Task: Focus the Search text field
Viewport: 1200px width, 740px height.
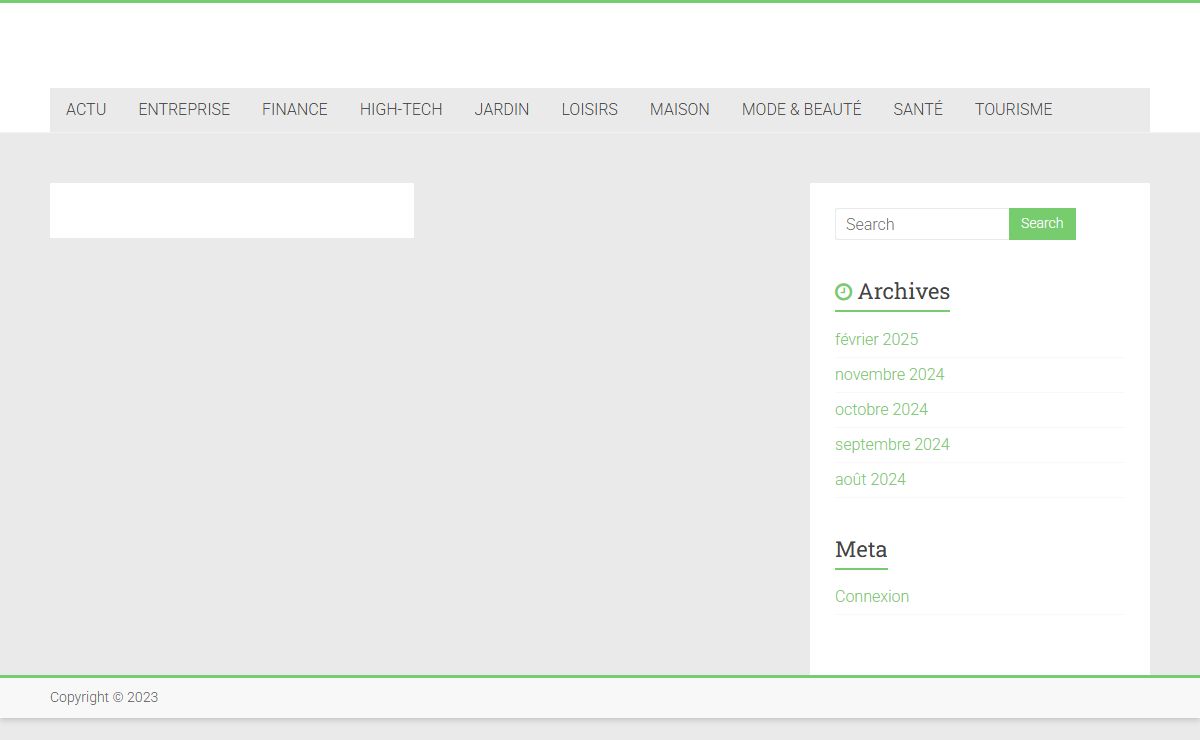Action: (x=921, y=224)
